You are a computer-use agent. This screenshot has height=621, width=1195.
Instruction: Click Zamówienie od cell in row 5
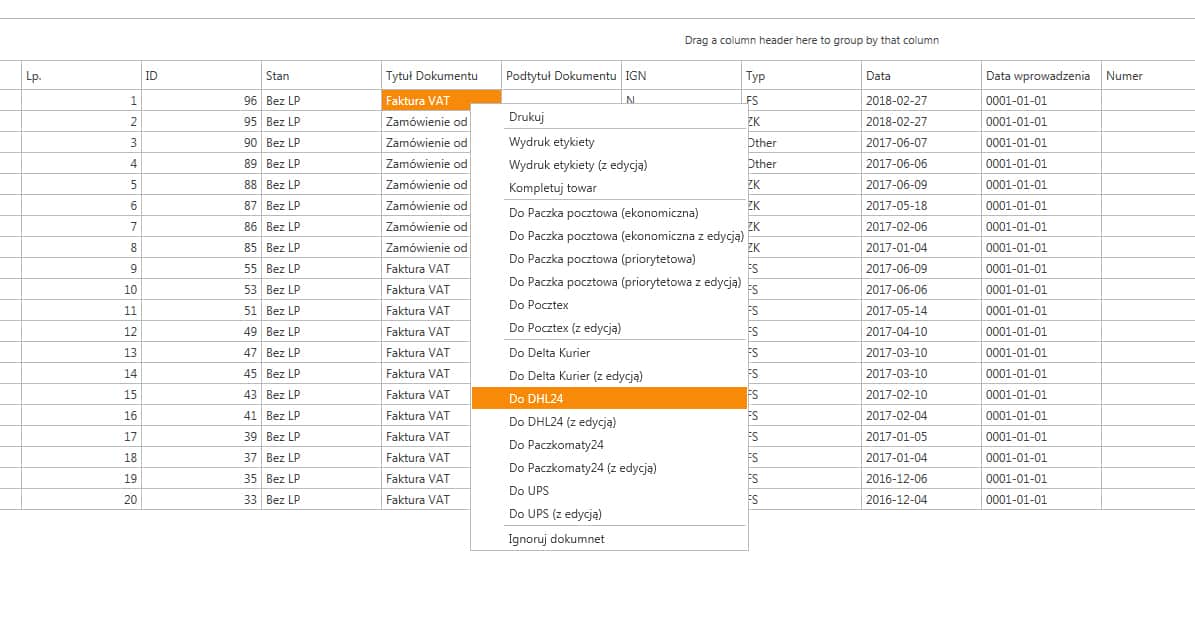426,184
